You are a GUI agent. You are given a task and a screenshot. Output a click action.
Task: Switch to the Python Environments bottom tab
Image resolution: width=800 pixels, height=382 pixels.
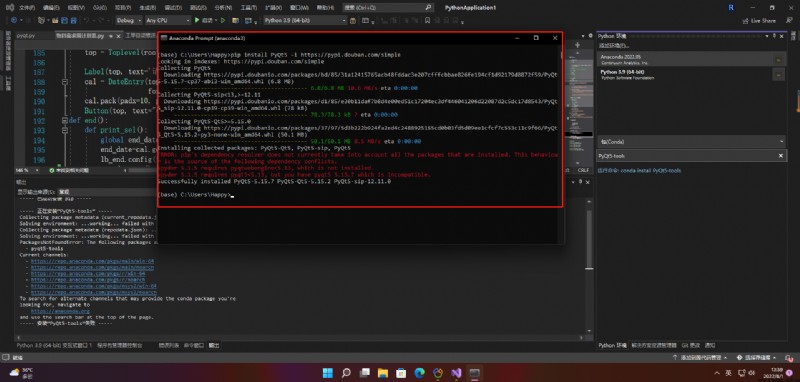[612, 345]
